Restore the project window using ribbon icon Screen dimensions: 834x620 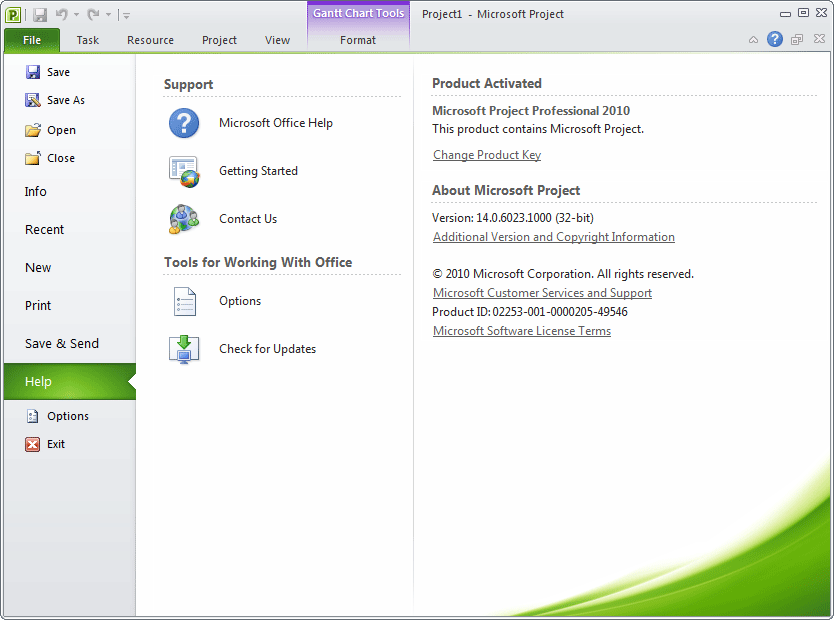coord(797,39)
